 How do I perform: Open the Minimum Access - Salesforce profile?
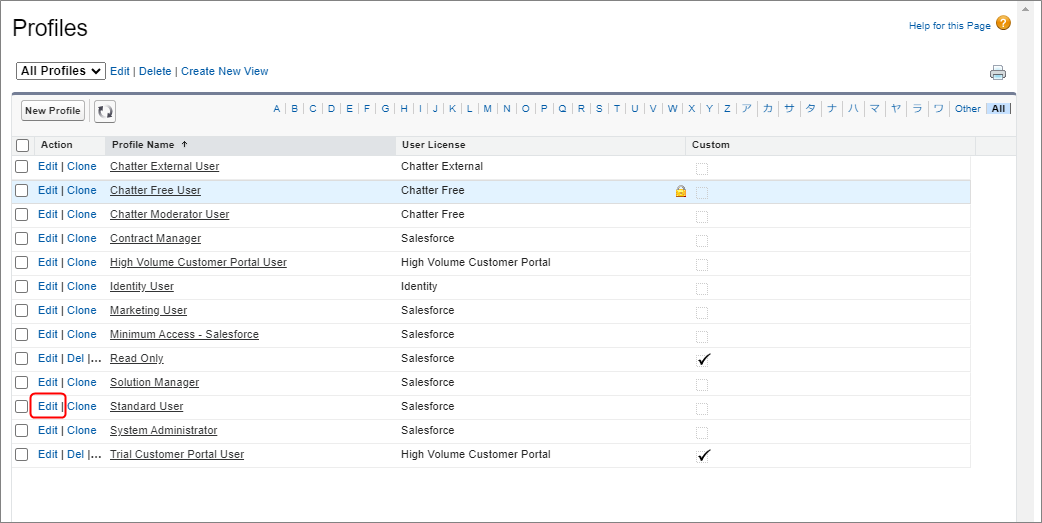(x=184, y=334)
